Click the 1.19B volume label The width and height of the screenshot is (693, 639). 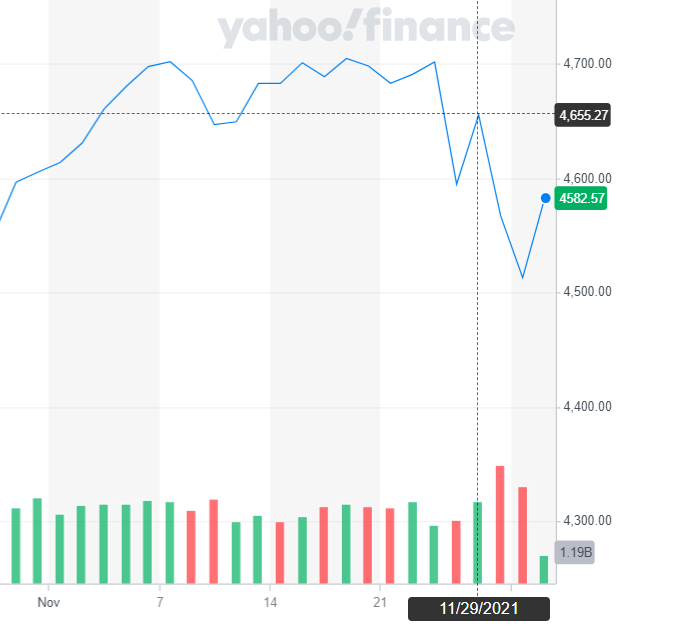point(574,551)
